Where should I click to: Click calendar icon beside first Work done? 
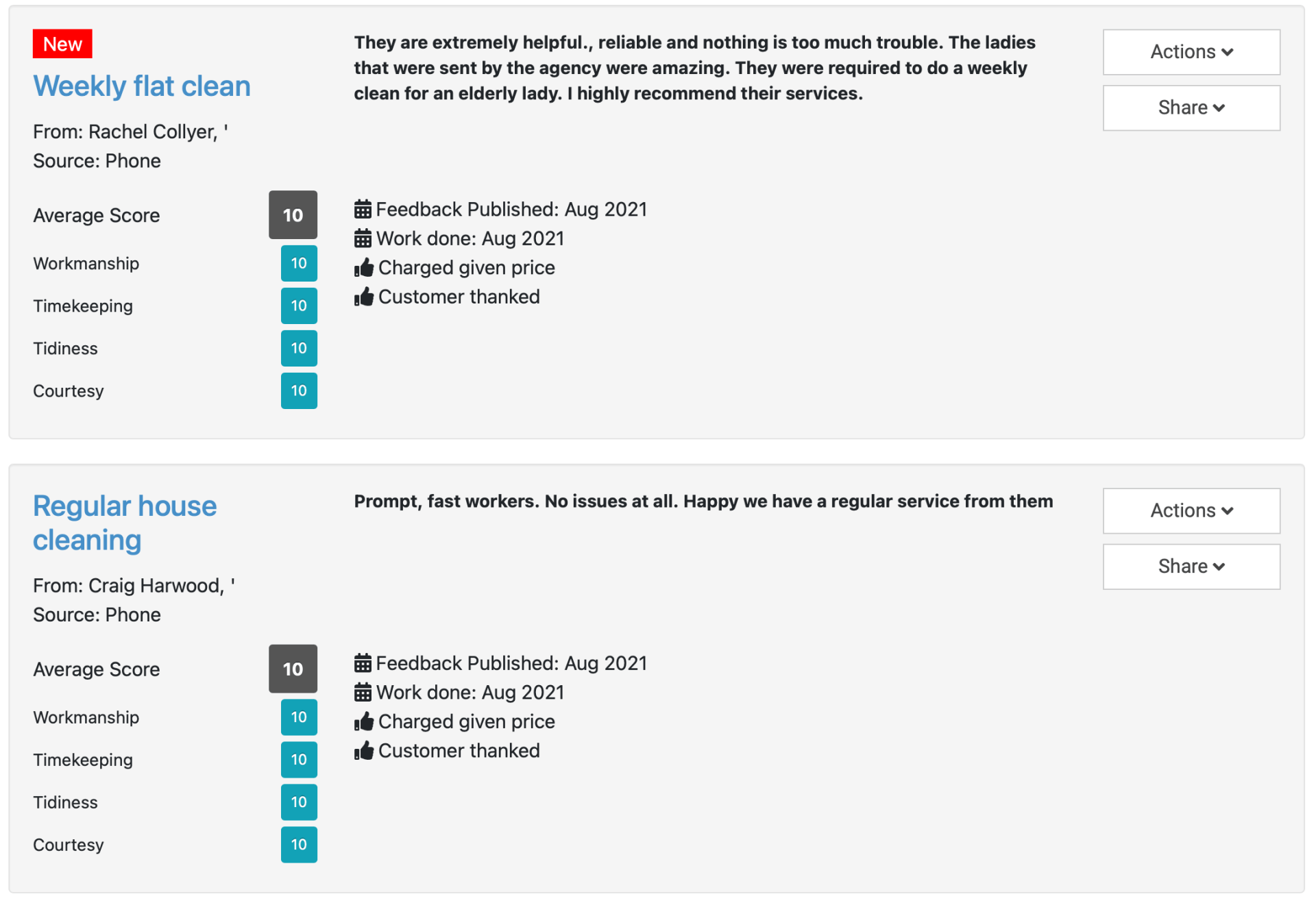(363, 238)
